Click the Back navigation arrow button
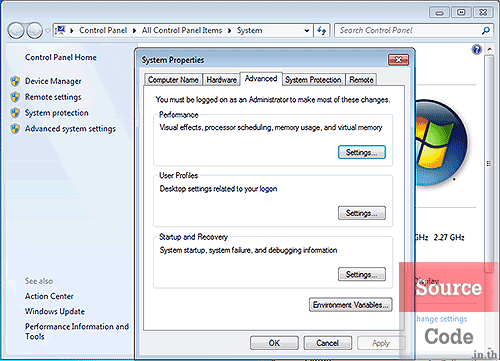This screenshot has width=500, height=361. tap(16, 31)
